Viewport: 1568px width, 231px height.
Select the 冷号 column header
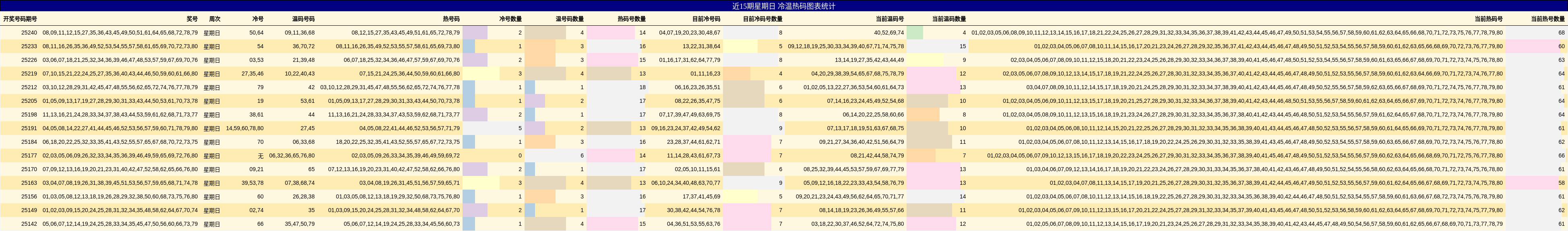click(x=258, y=19)
